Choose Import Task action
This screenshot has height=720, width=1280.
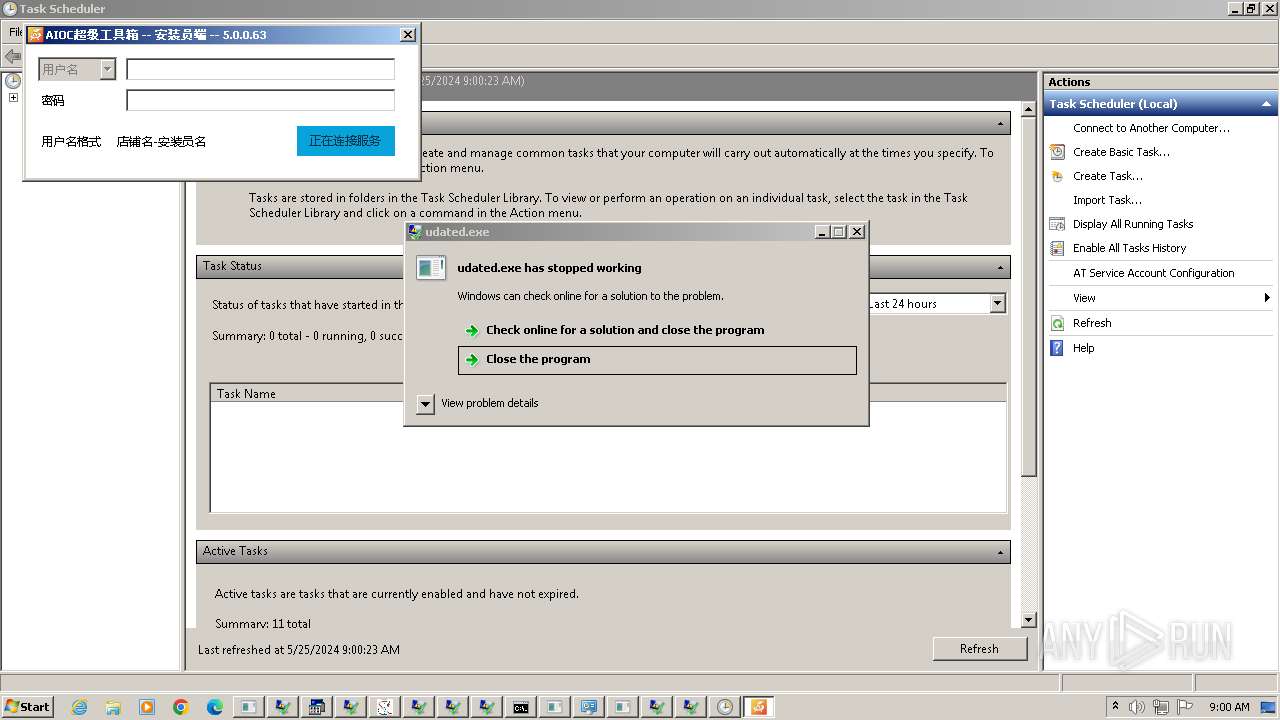coord(1107,200)
